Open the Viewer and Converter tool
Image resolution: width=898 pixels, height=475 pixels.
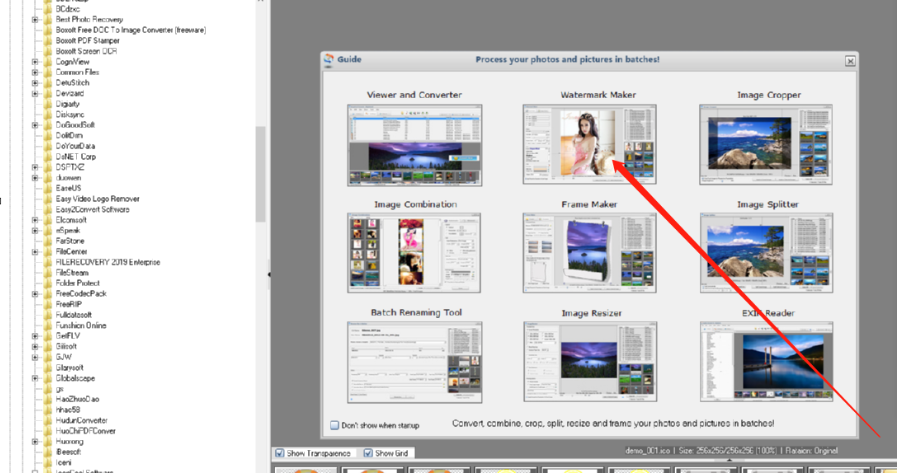pyautogui.click(x=414, y=145)
